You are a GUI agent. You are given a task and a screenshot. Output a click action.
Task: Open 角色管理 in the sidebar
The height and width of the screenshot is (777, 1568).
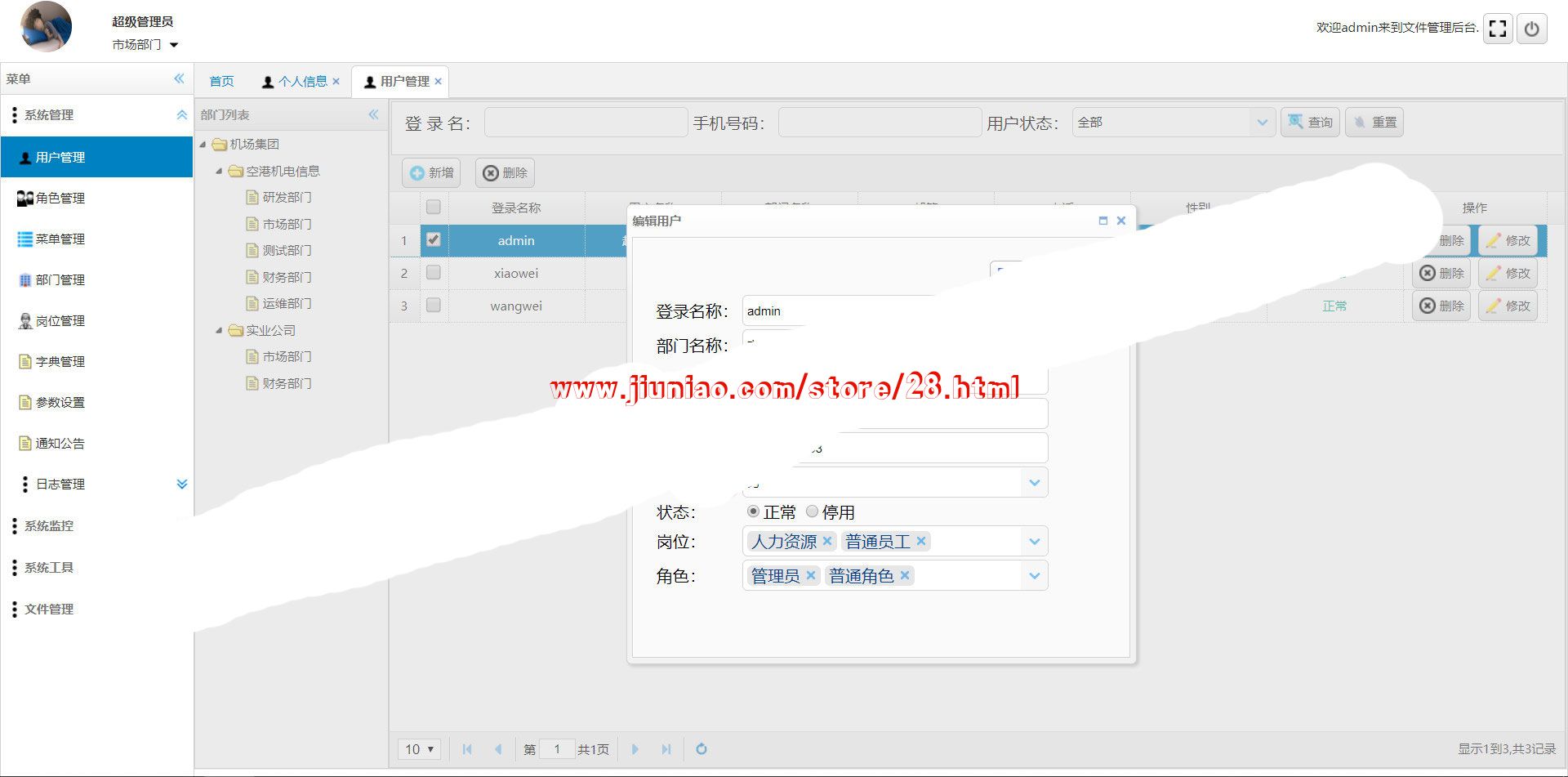96,198
